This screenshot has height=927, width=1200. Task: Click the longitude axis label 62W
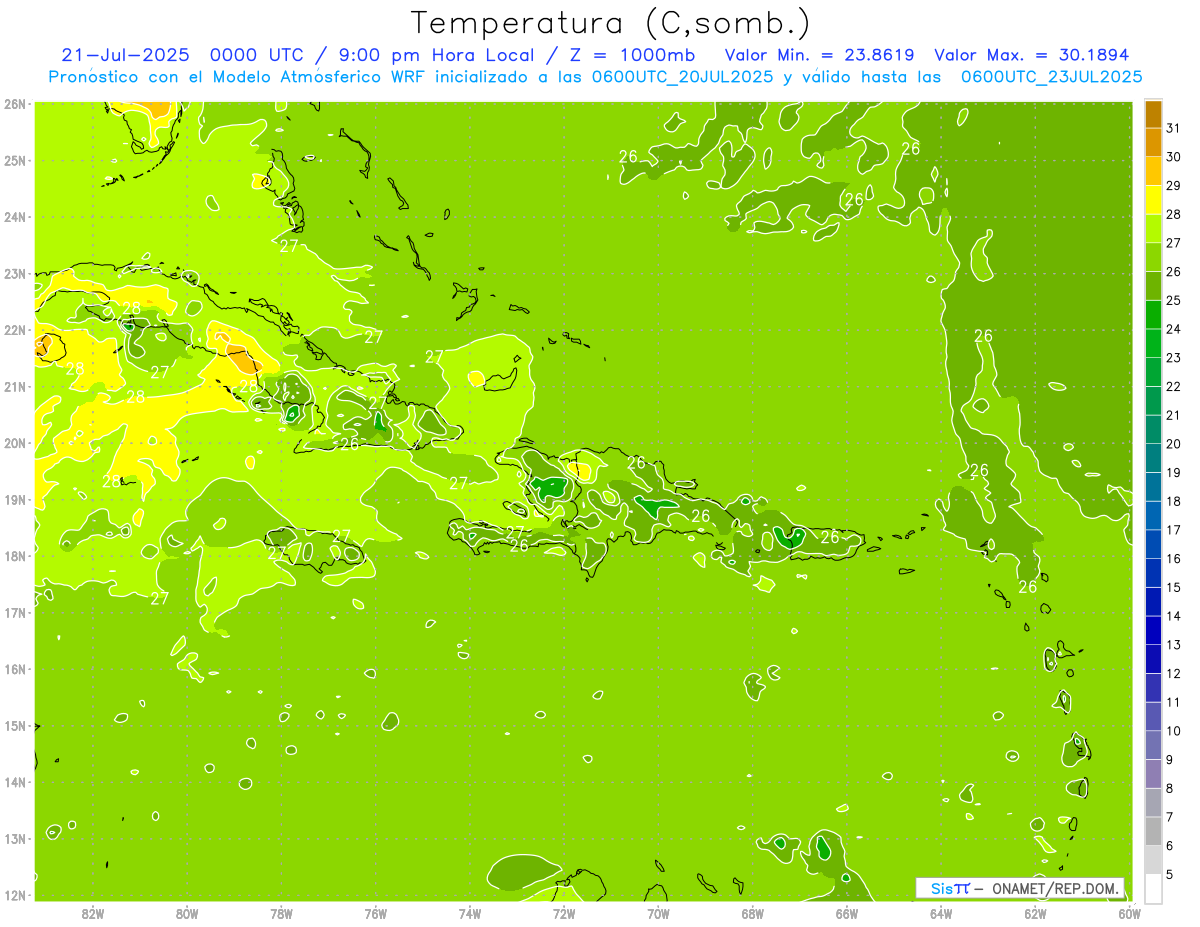(x=1035, y=912)
